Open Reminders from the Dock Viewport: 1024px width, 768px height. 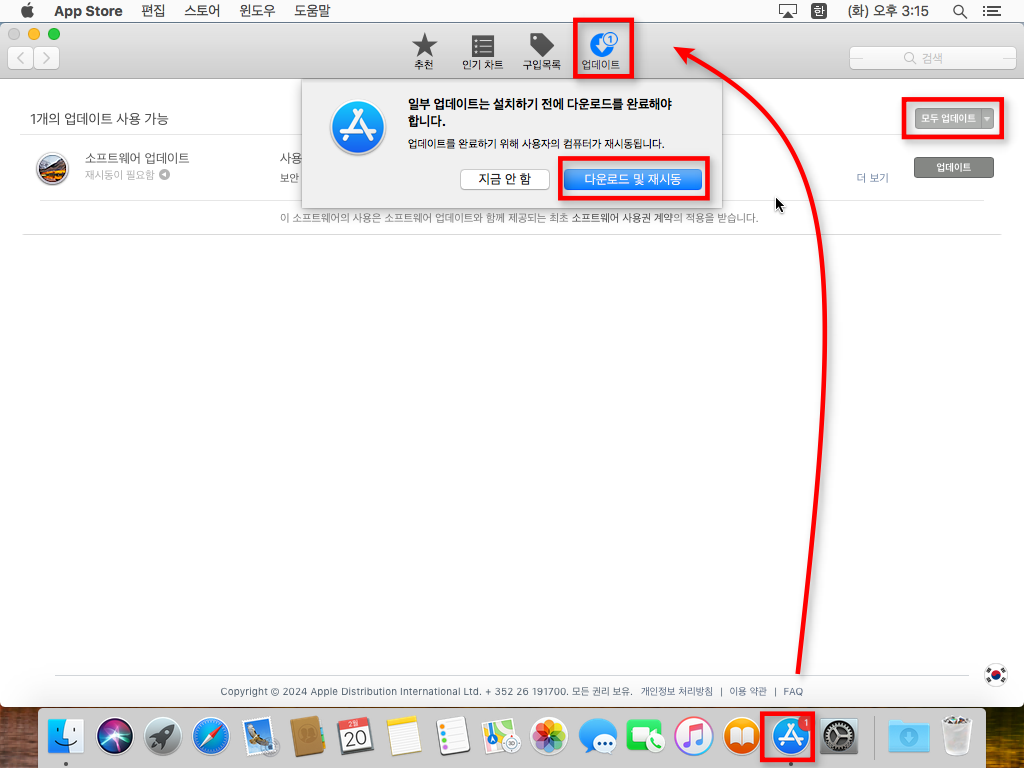[x=452, y=736]
